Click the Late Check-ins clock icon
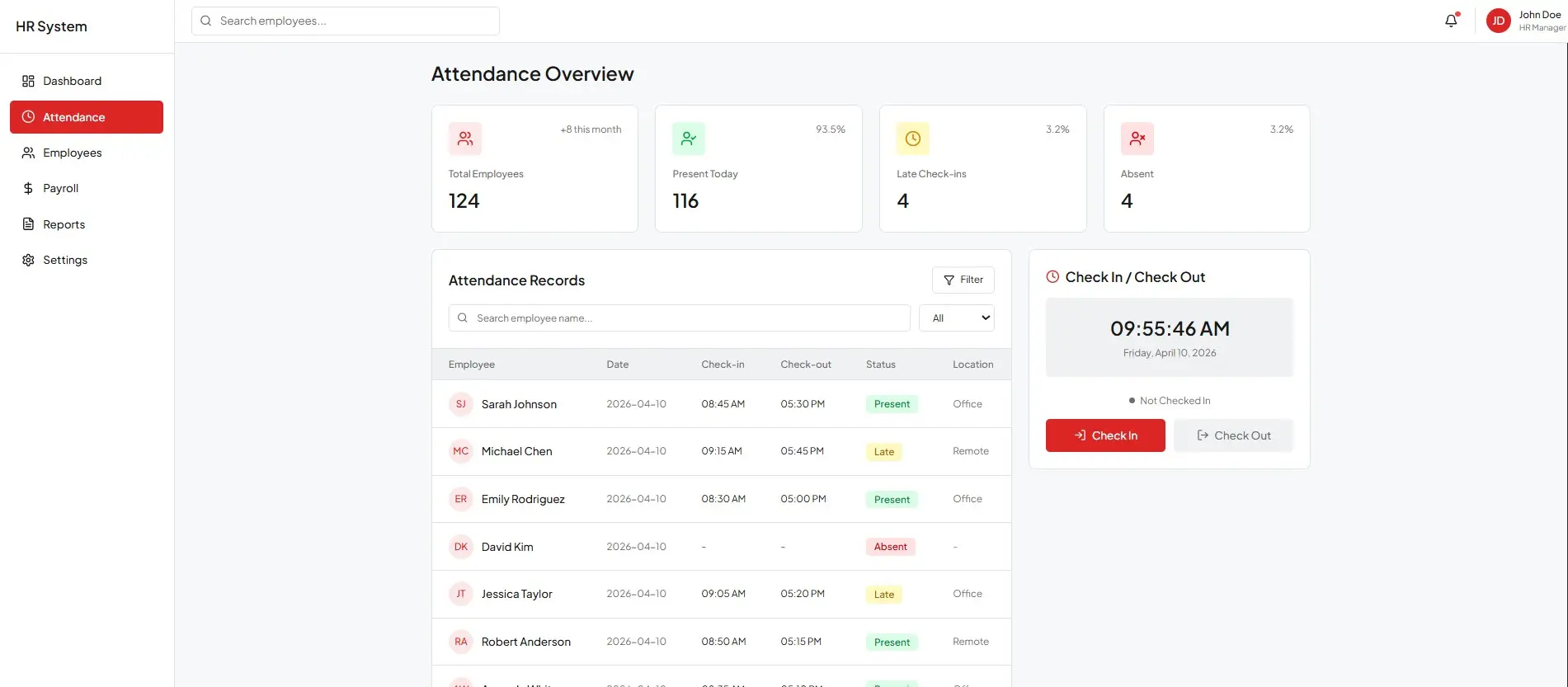The image size is (1568, 687). pos(912,139)
